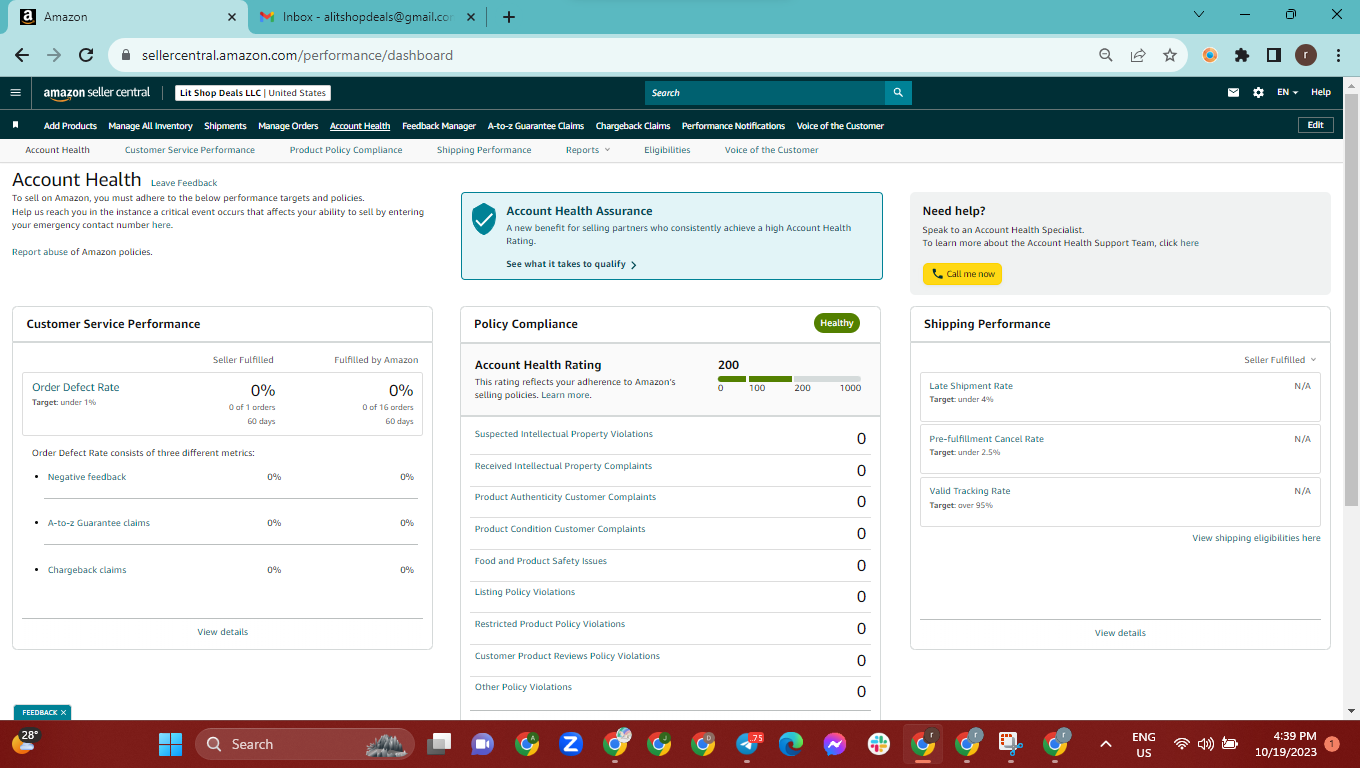The height and width of the screenshot is (768, 1360).
Task: Click the page vertical scrollbar
Action: tap(1351, 300)
